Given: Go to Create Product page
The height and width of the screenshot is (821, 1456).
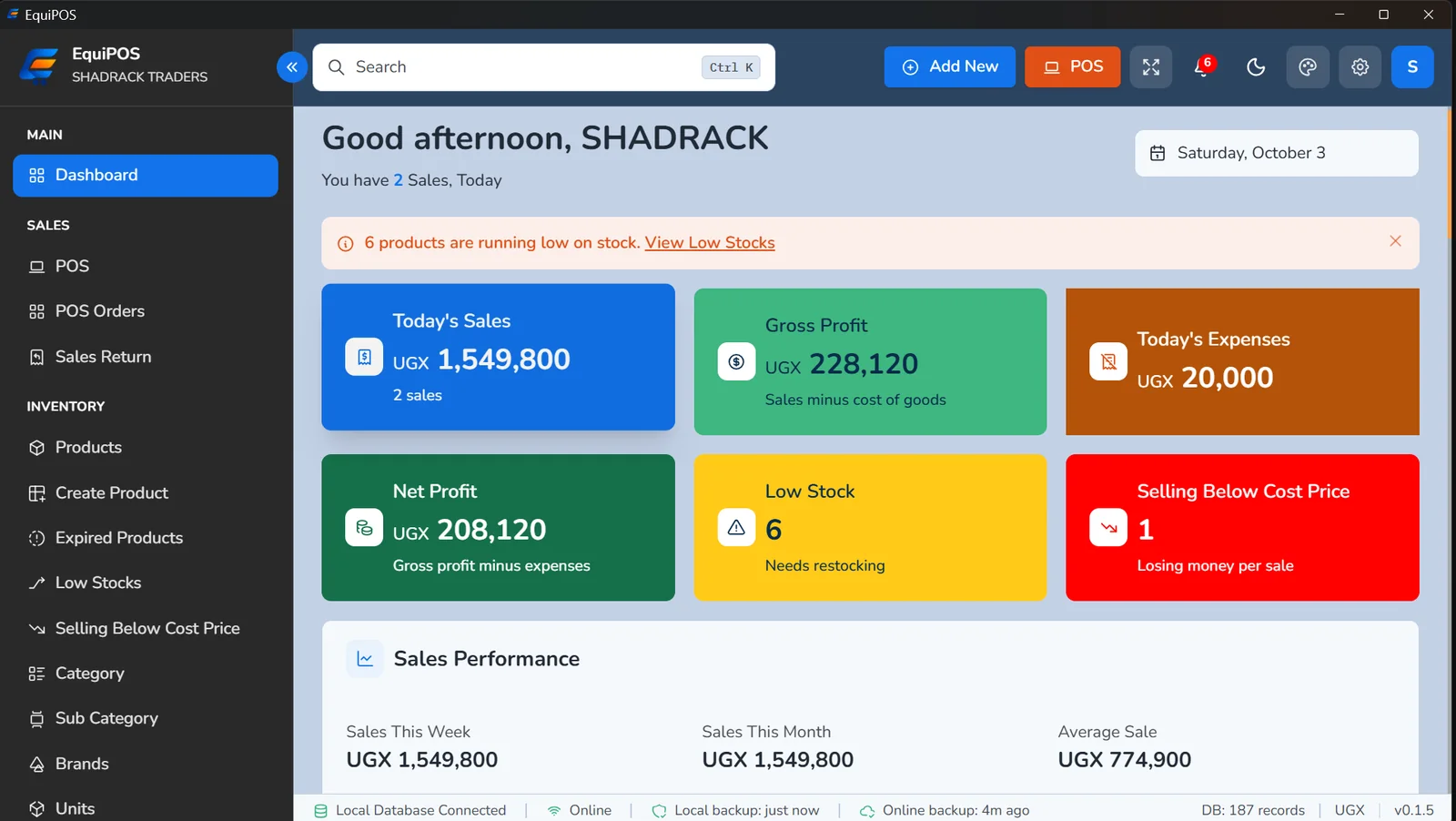Looking at the screenshot, I should [x=146, y=492].
